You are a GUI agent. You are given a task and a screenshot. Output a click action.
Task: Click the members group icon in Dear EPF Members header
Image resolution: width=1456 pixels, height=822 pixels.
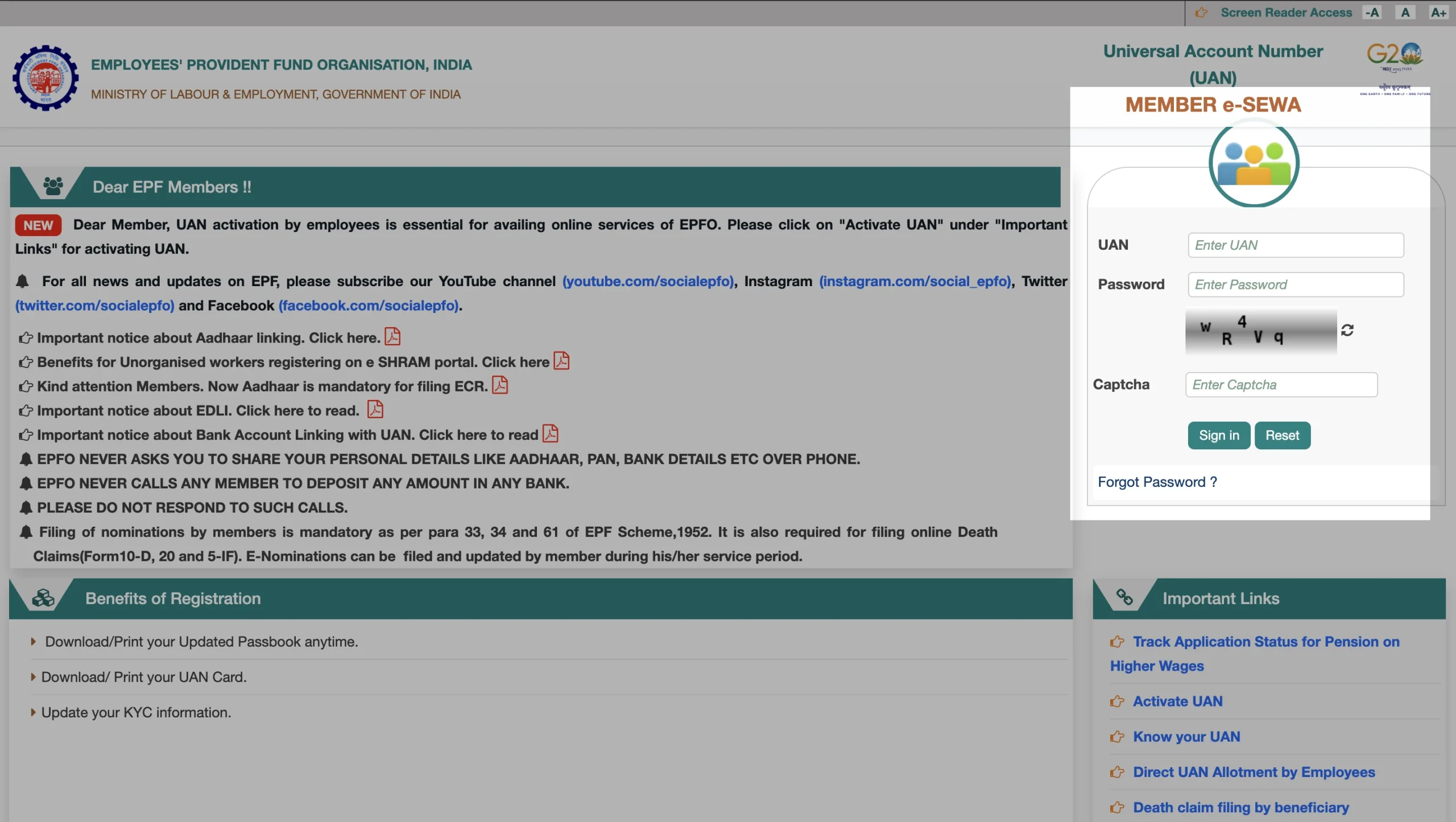coord(53,186)
